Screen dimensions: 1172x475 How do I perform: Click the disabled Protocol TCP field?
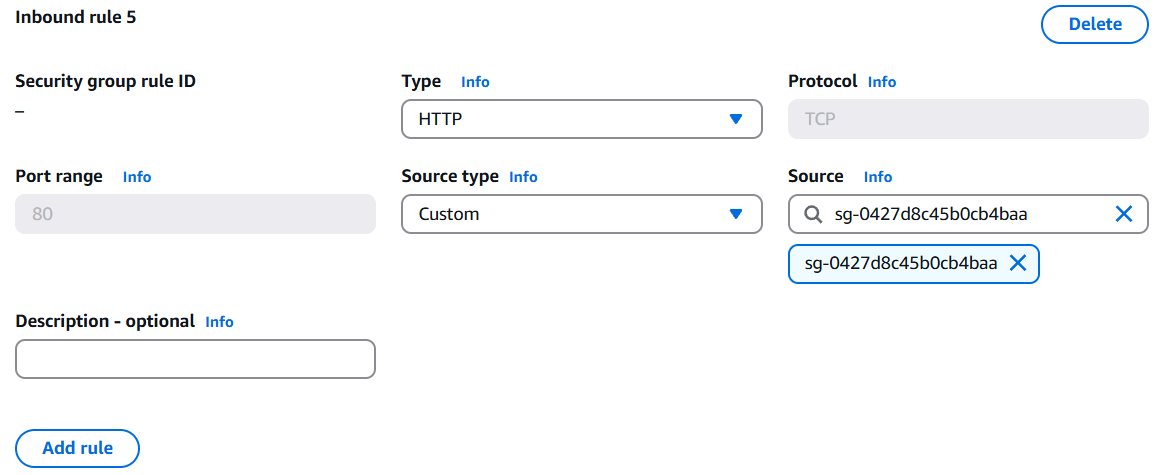click(x=967, y=119)
